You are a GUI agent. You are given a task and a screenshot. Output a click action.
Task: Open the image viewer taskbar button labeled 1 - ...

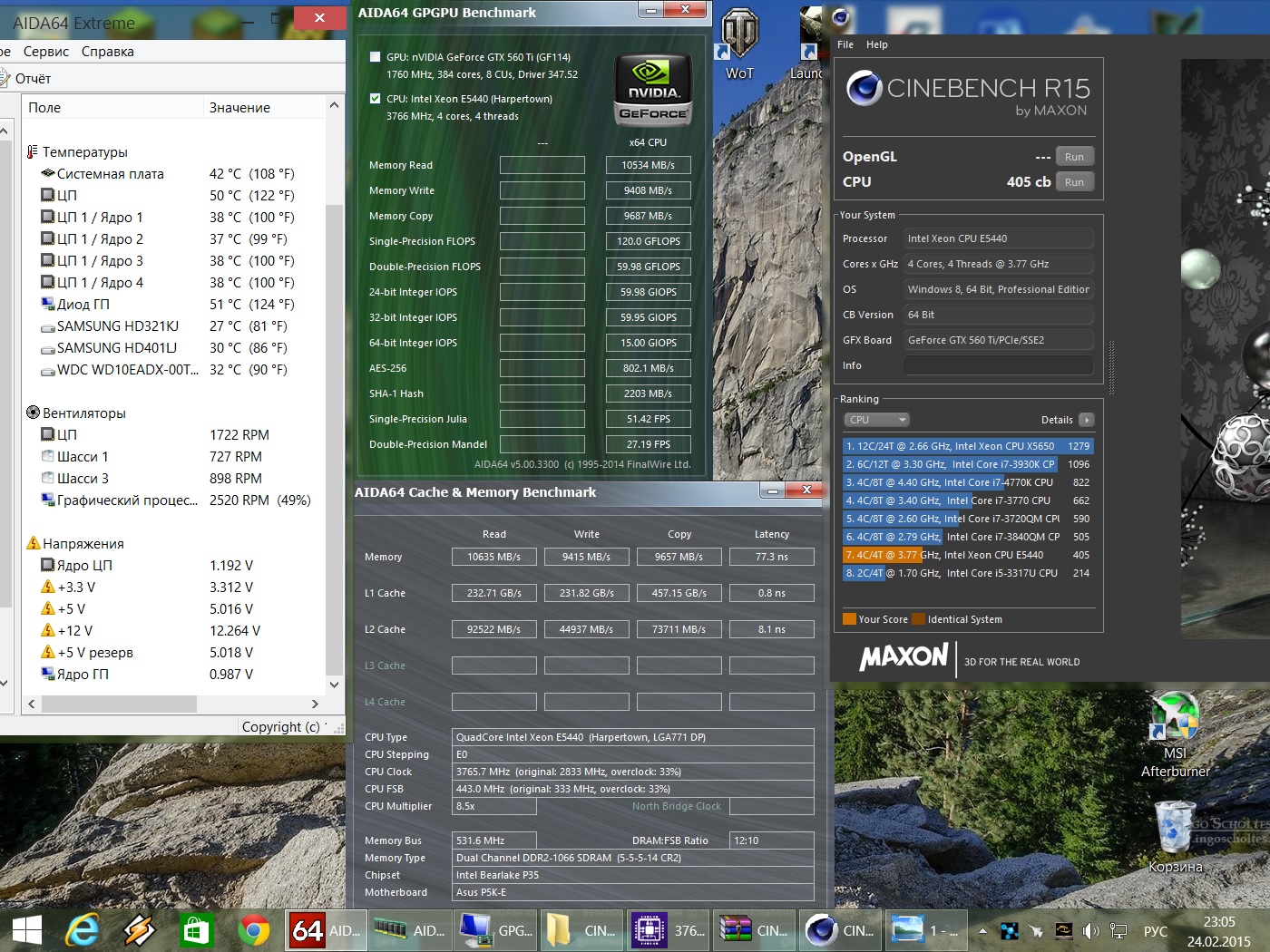[924, 930]
